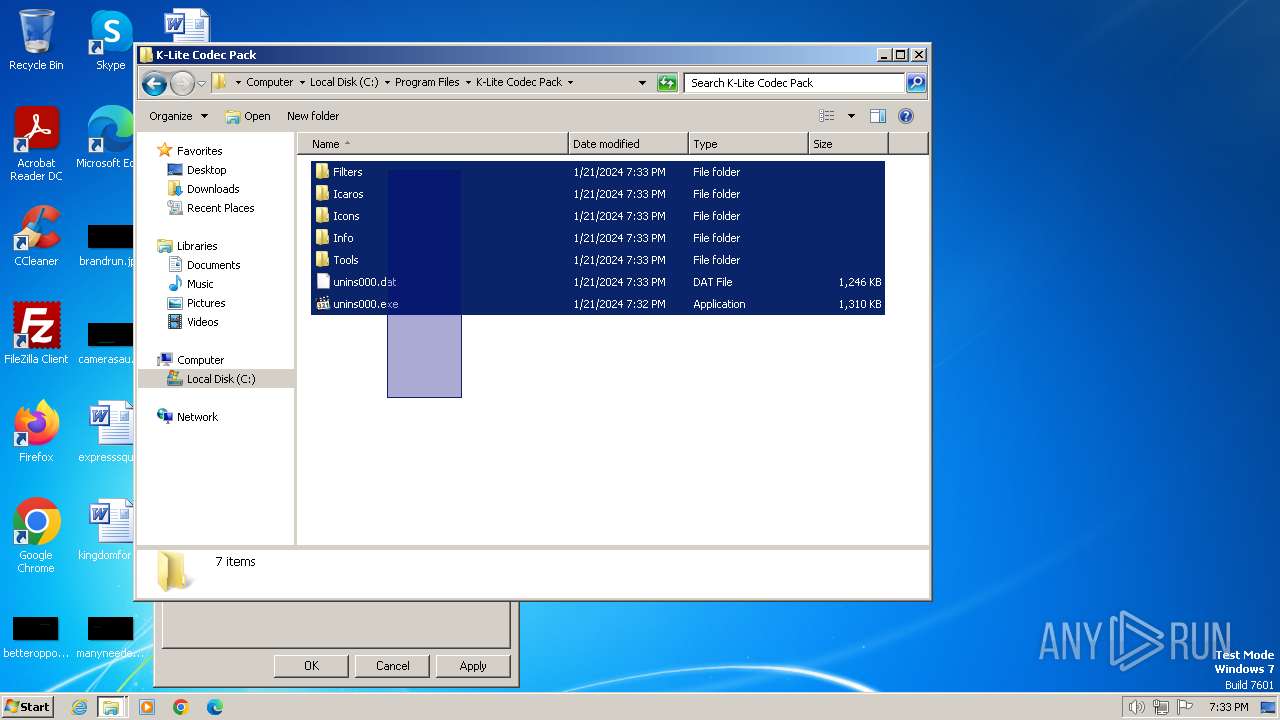Open the view options dropdown arrow

click(851, 116)
